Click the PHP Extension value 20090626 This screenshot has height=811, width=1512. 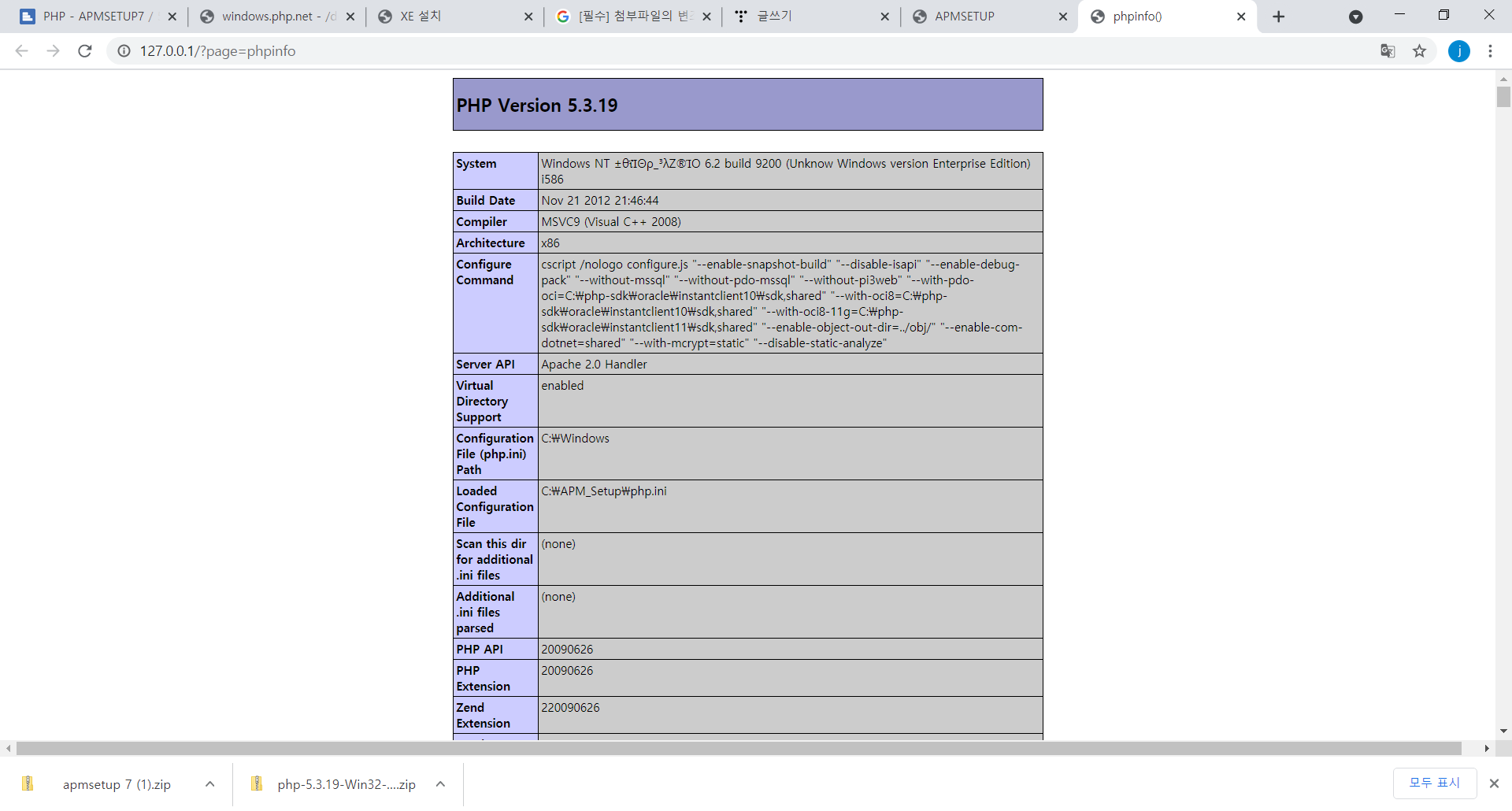(x=567, y=671)
